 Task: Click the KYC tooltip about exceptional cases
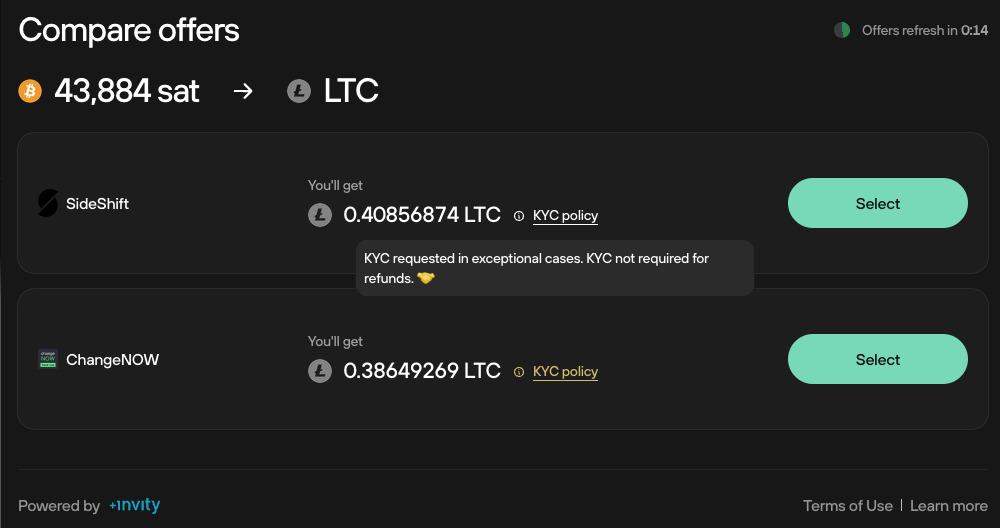coord(555,268)
